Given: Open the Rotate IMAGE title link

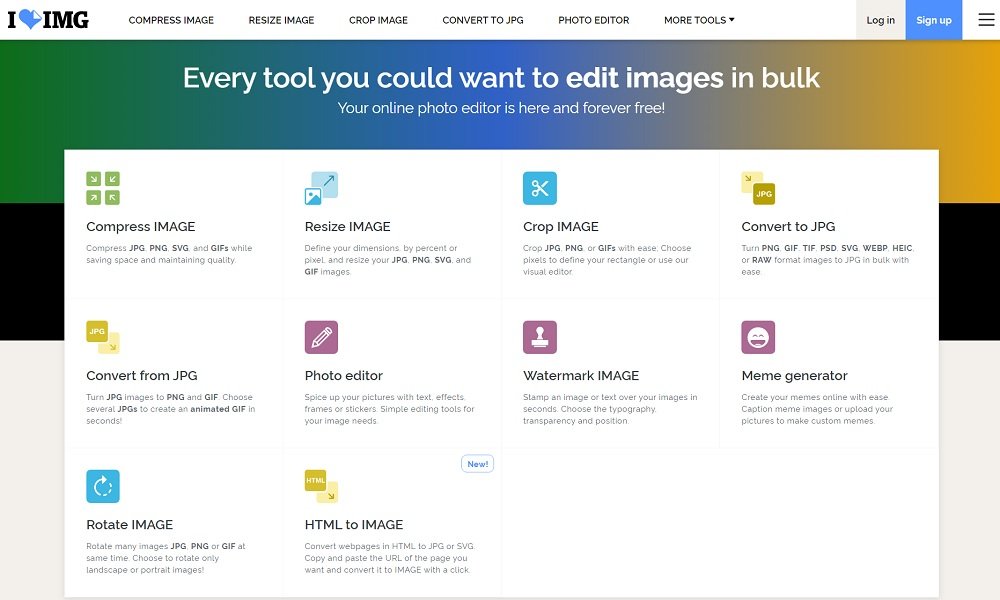Looking at the screenshot, I should [x=129, y=525].
